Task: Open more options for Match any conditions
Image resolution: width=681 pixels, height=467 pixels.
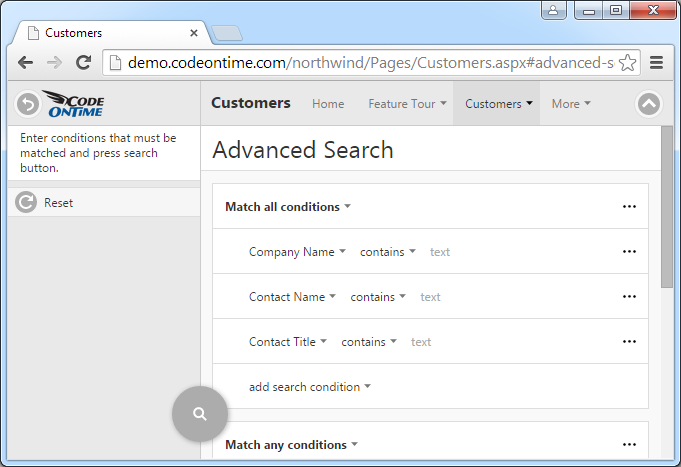Action: tap(629, 445)
